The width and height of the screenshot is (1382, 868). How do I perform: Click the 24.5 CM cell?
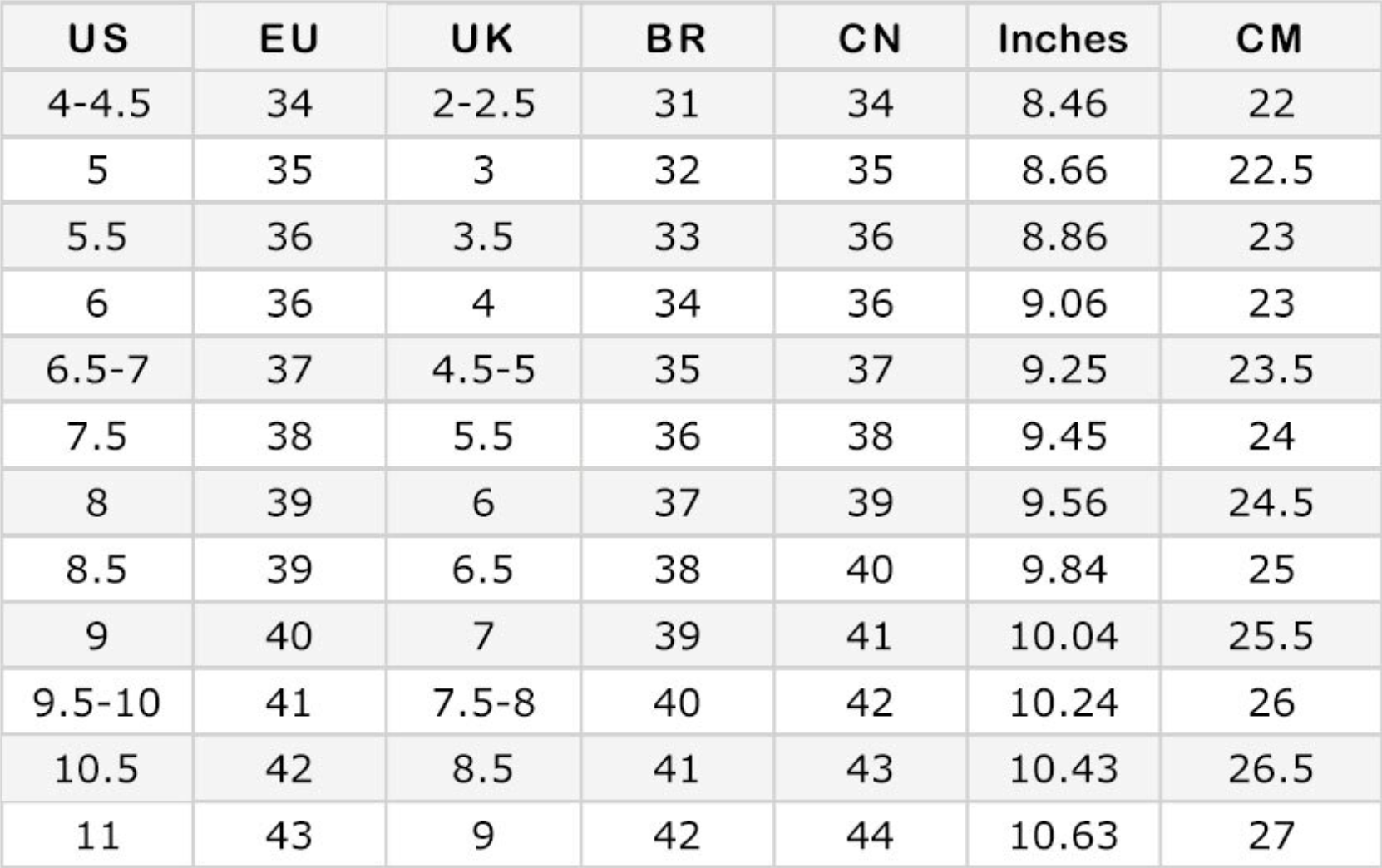pyautogui.click(x=1270, y=503)
